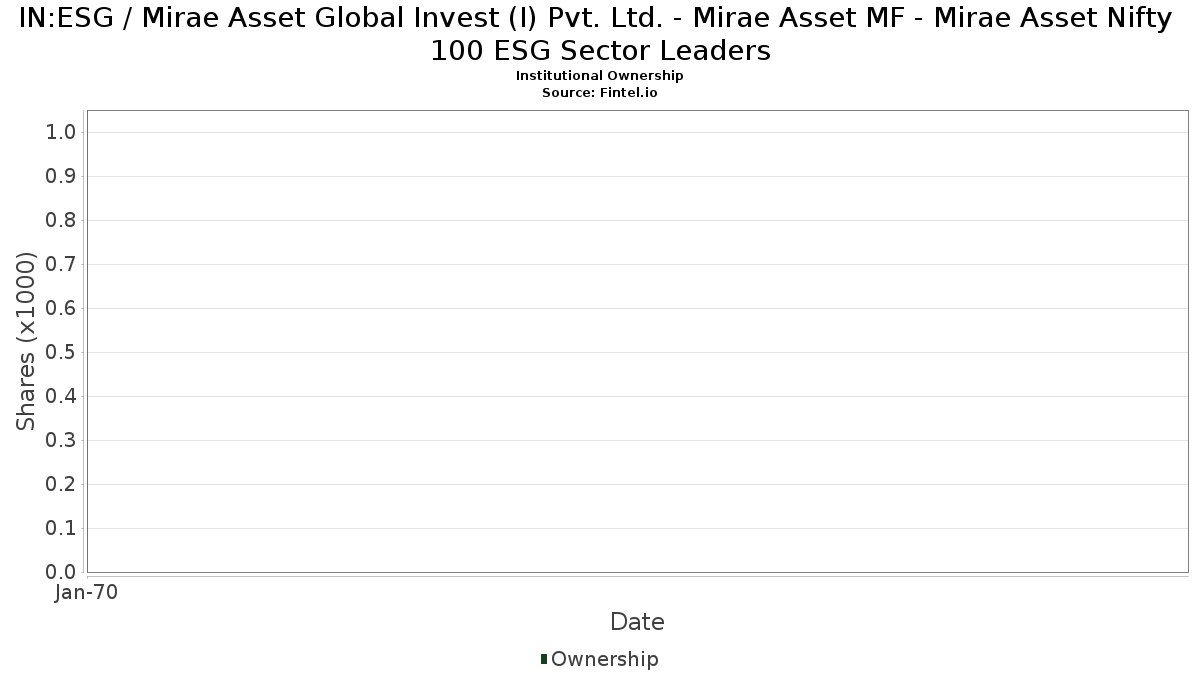Click the green Ownership legend swatch

pyautogui.click(x=544, y=659)
